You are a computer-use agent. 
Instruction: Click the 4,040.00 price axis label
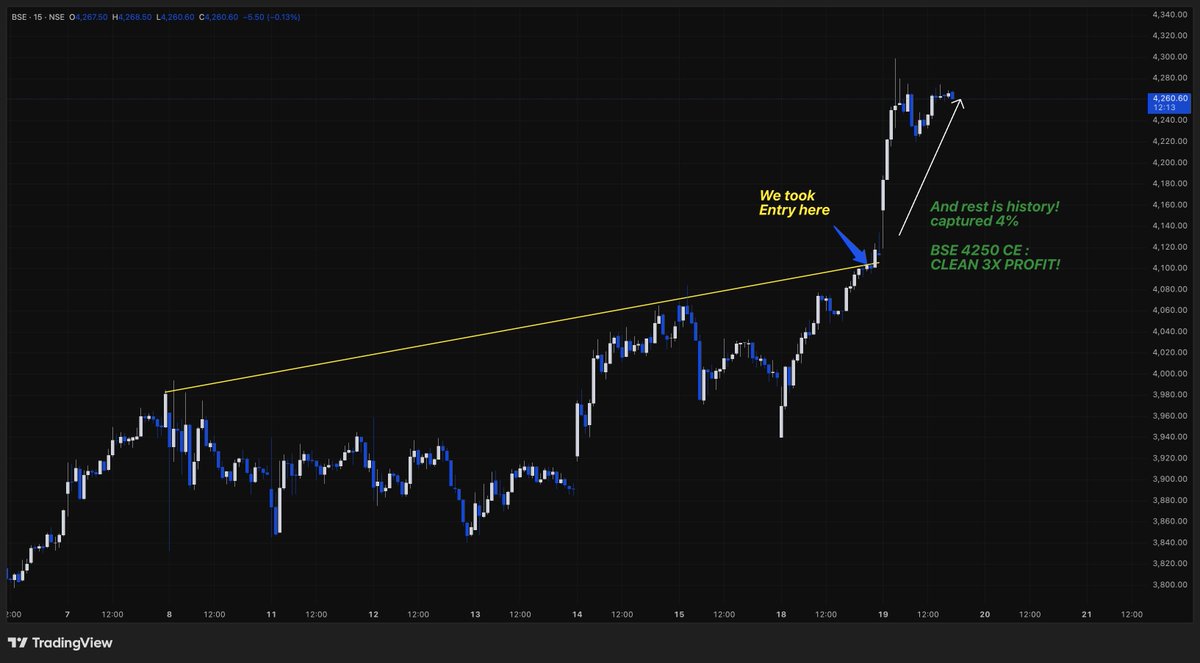[x=1168, y=331]
